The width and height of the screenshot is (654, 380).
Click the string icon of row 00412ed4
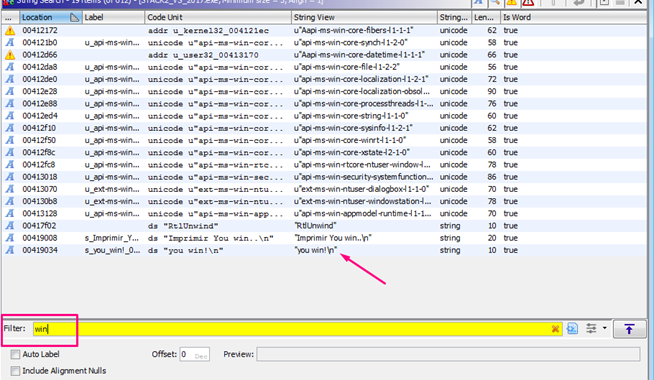[10, 116]
